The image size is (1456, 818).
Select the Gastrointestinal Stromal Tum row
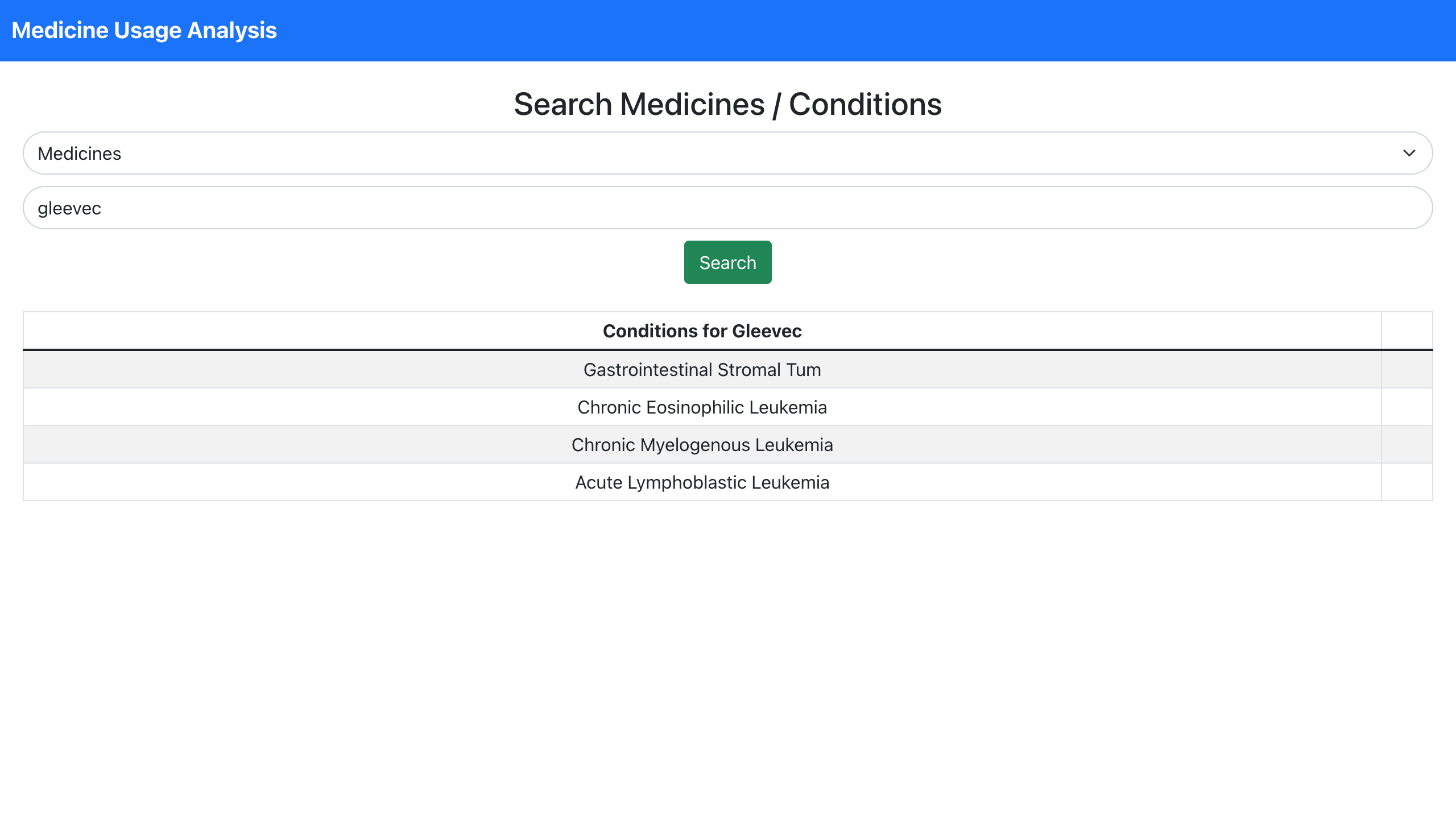tap(702, 370)
